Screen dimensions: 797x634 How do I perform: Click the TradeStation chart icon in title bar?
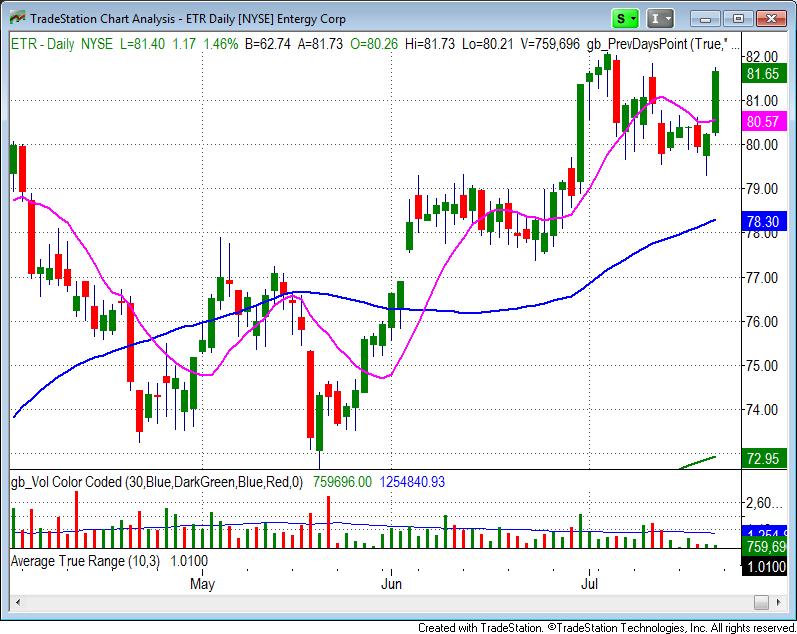16,18
